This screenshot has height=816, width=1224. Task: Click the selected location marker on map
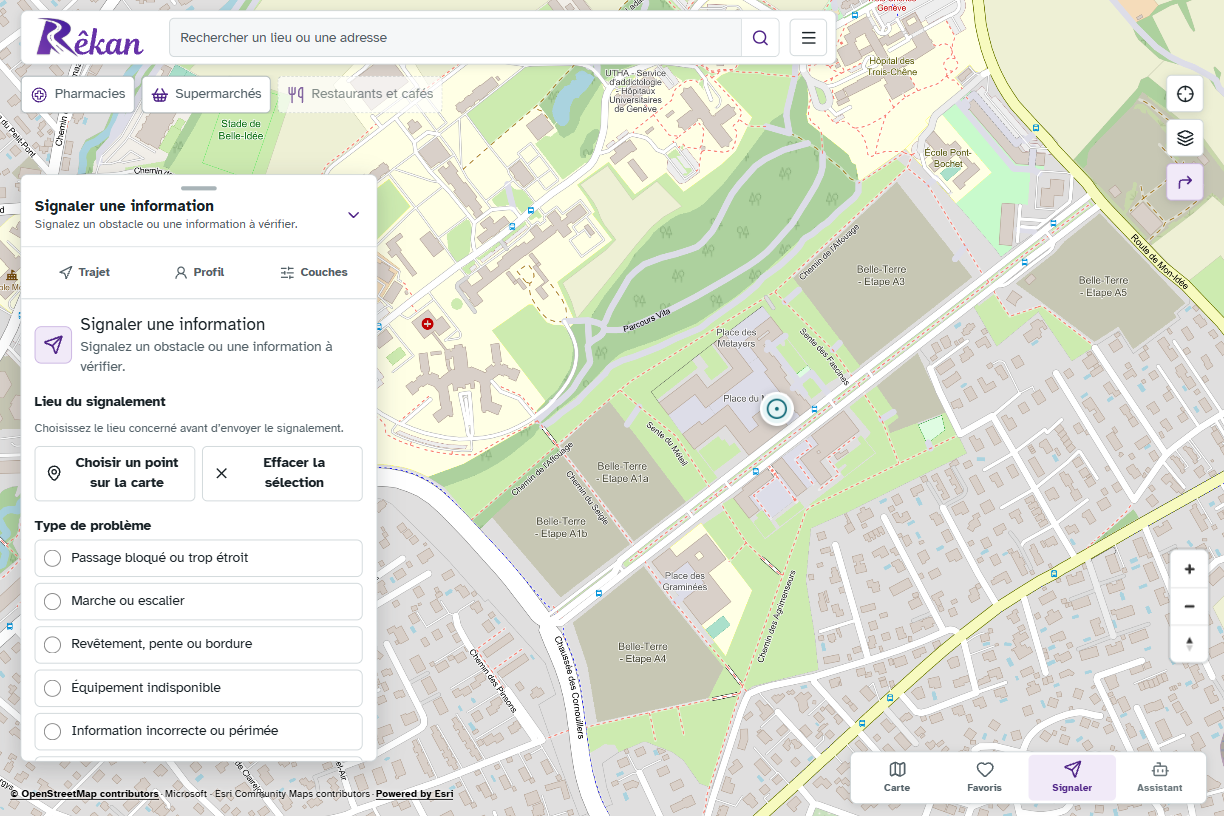[x=776, y=408]
